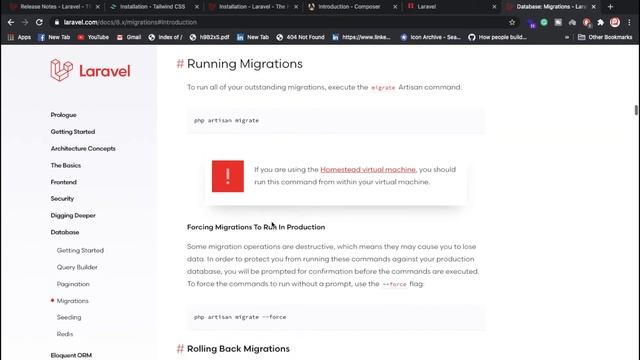Open the Redis page

pyautogui.click(x=64, y=334)
